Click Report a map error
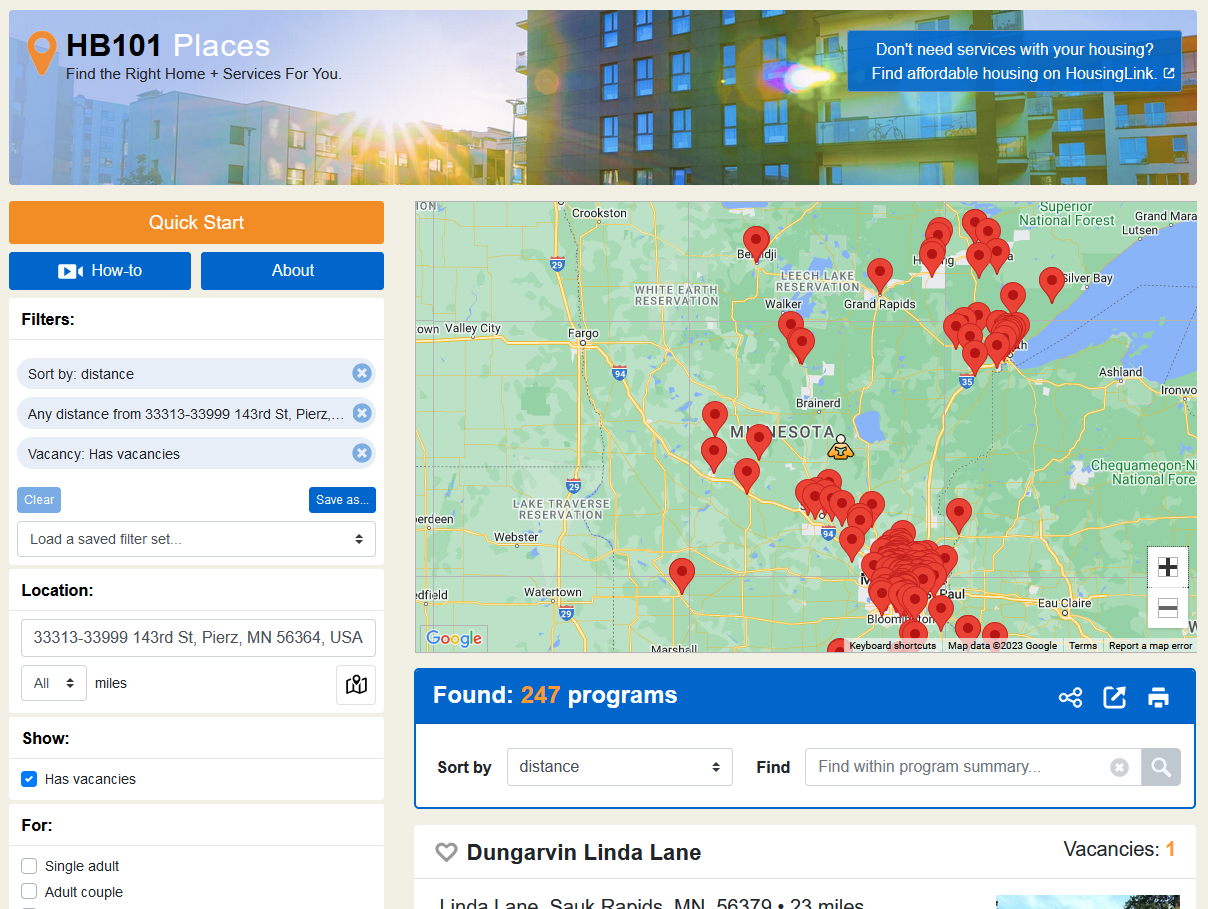This screenshot has width=1208, height=909. [1150, 646]
